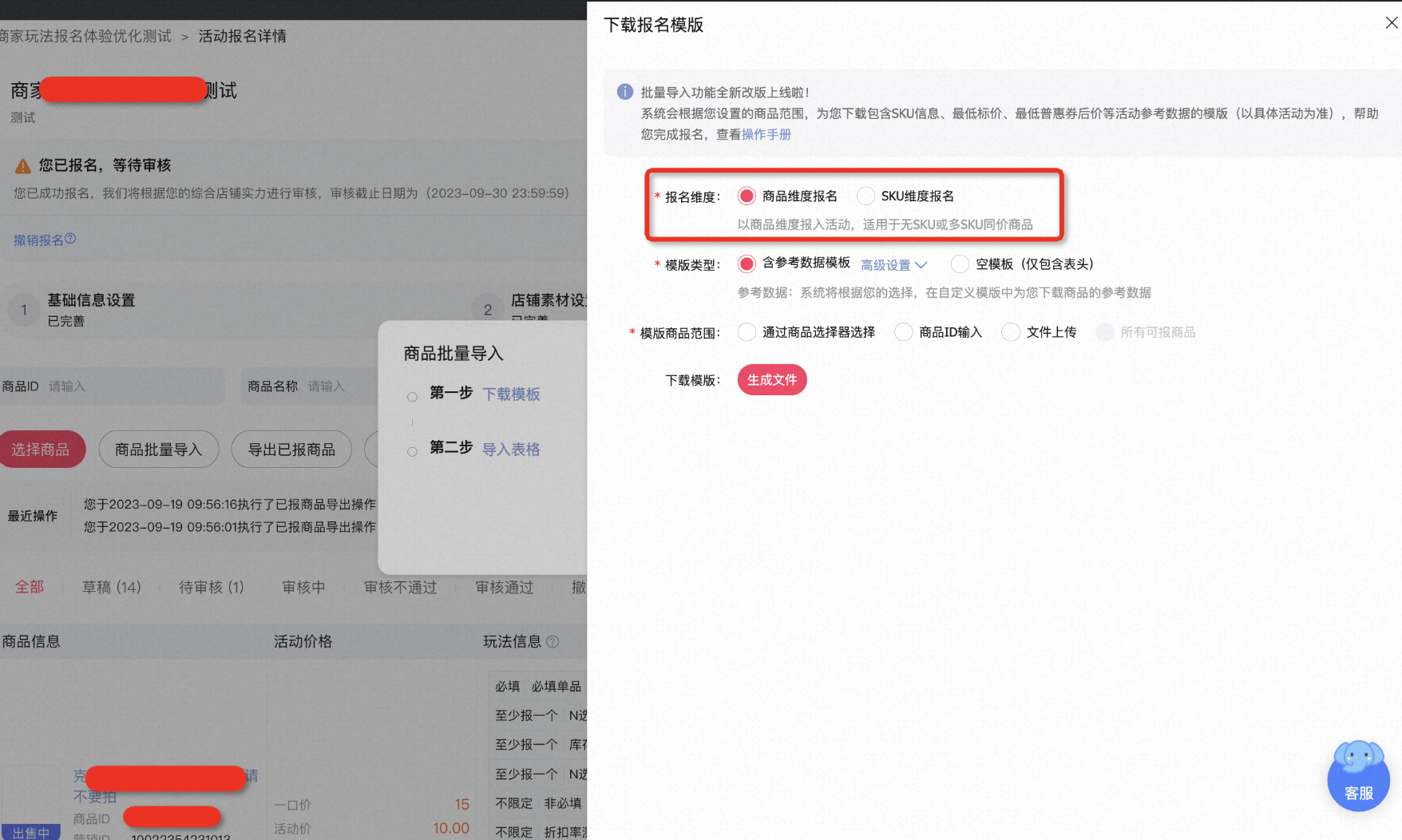Choose 空模板（仅包含表头）radio option
Screen dimensions: 1402x840
(x=960, y=263)
